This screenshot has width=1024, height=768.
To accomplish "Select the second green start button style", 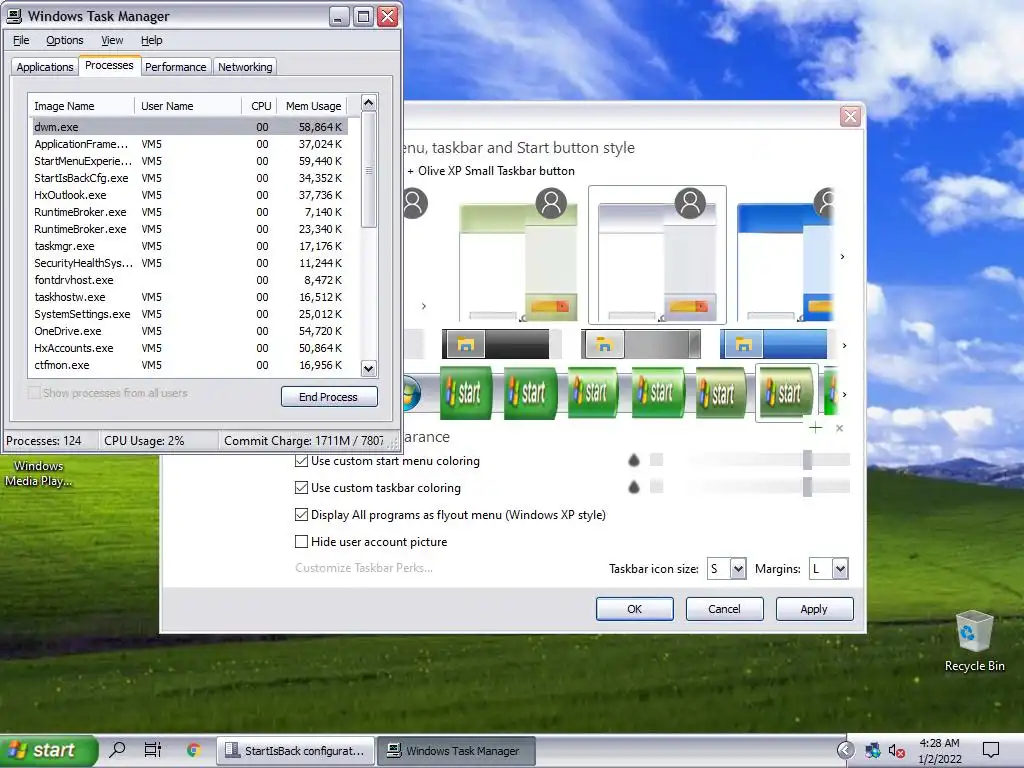I will tap(530, 393).
